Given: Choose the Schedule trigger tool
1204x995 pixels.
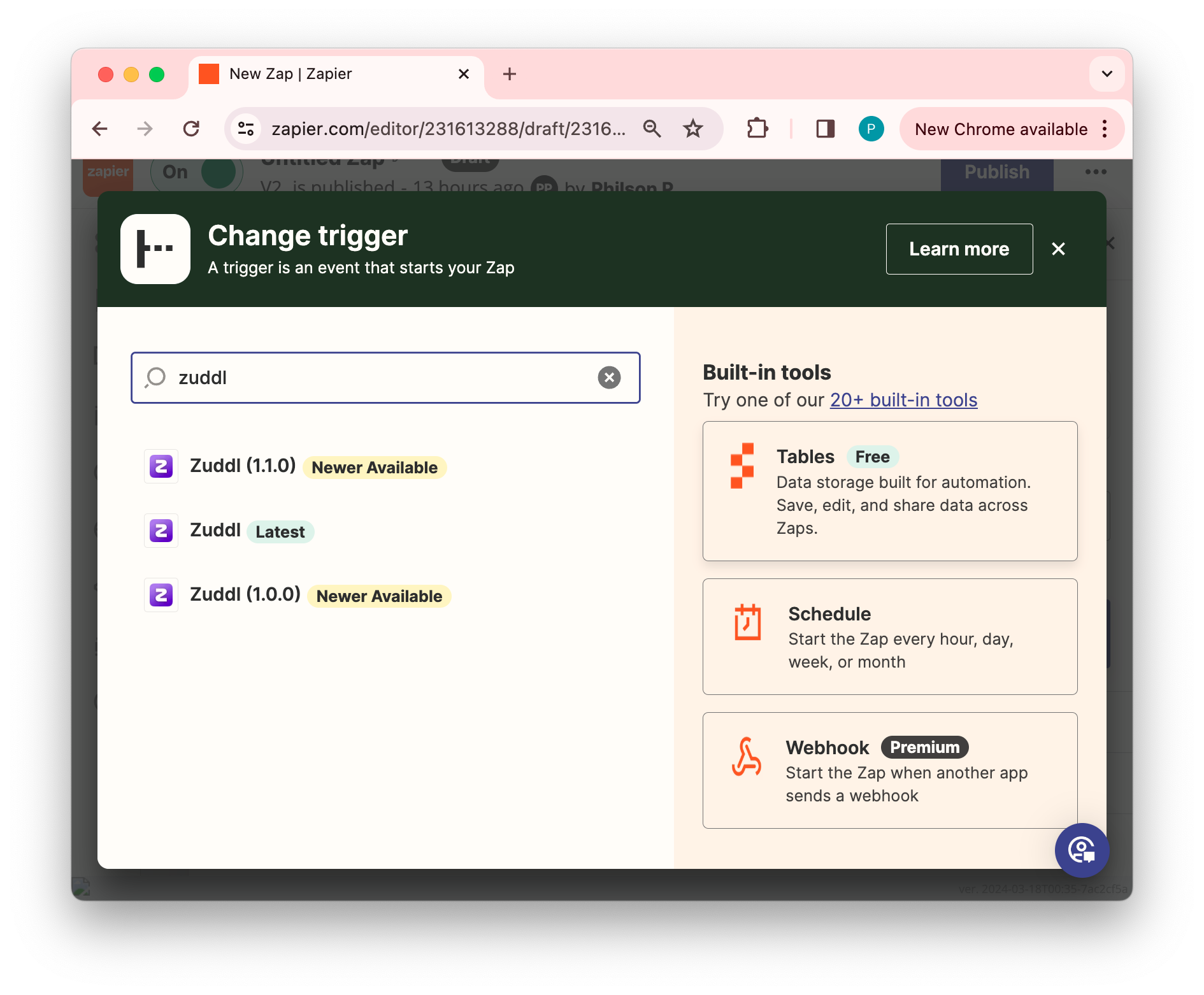Looking at the screenshot, I should pos(889,636).
